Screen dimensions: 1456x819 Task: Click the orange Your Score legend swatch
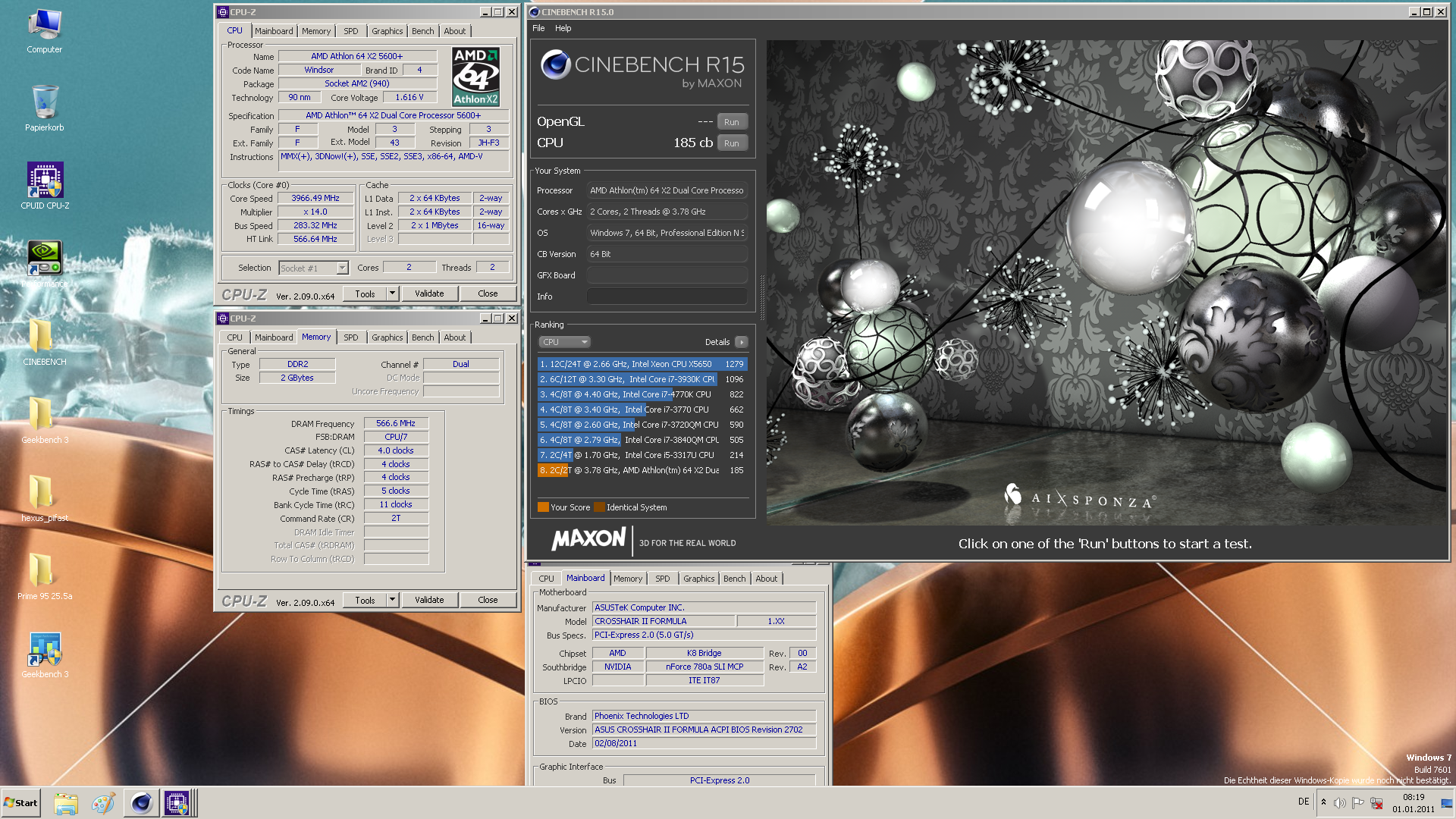543,507
